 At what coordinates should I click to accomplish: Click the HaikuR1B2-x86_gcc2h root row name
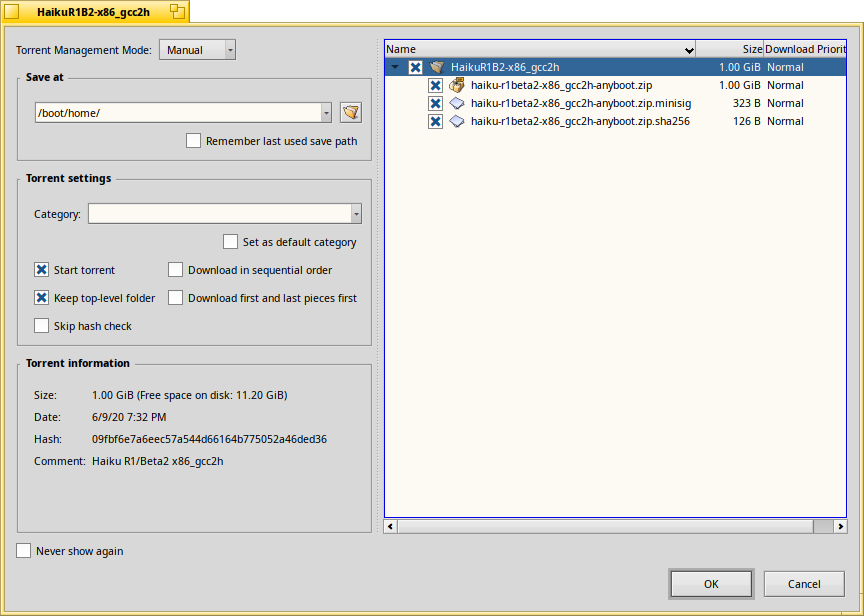coord(505,67)
